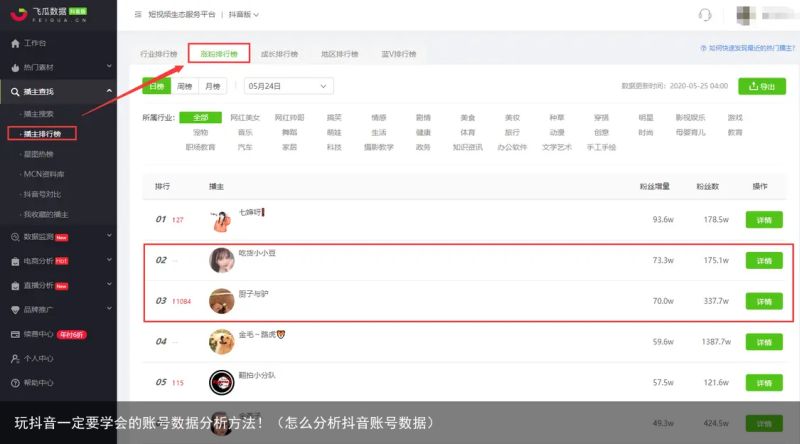
Task: Click the 直播分析 icon in sidebar
Action: (15, 286)
